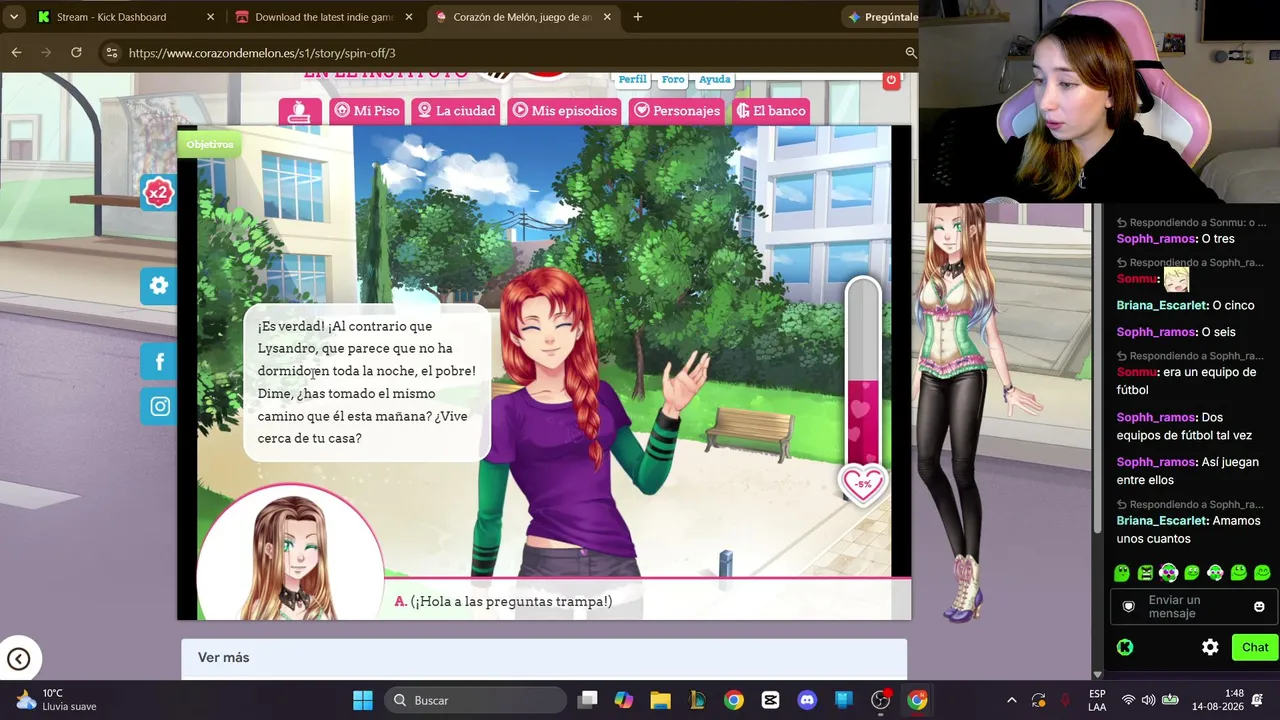Click the Pregúntale Gemini button
The width and height of the screenshot is (1280, 720).
pyautogui.click(x=880, y=17)
